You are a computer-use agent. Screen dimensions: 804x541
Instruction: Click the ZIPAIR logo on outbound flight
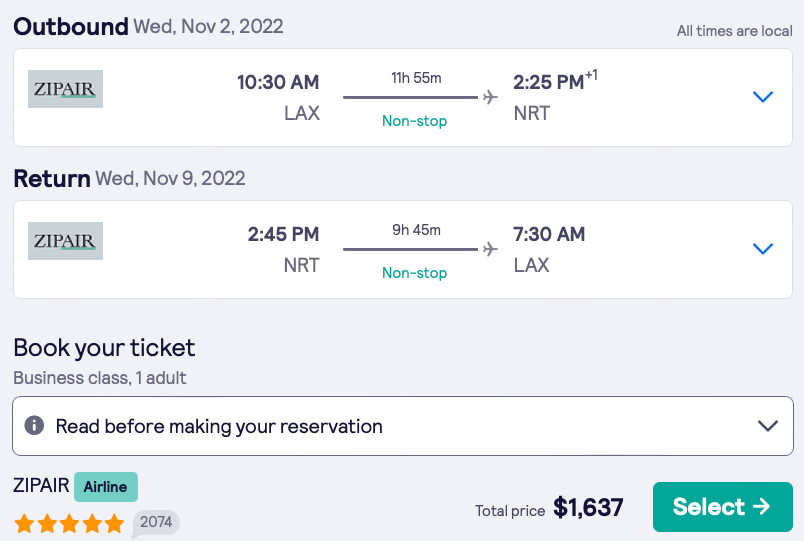(x=65, y=89)
